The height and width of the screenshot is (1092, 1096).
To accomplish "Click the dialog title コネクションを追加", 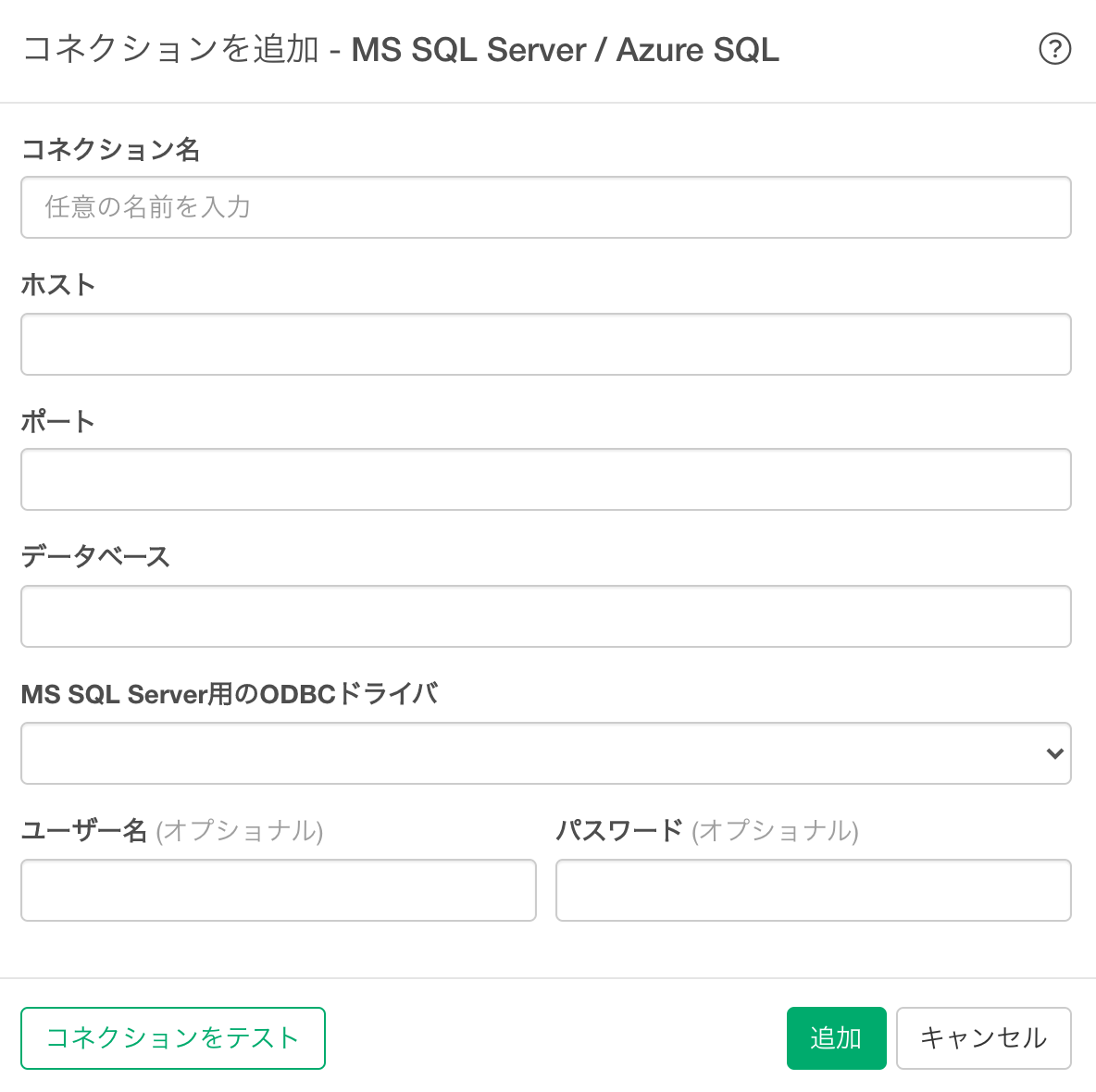I will coord(171,50).
